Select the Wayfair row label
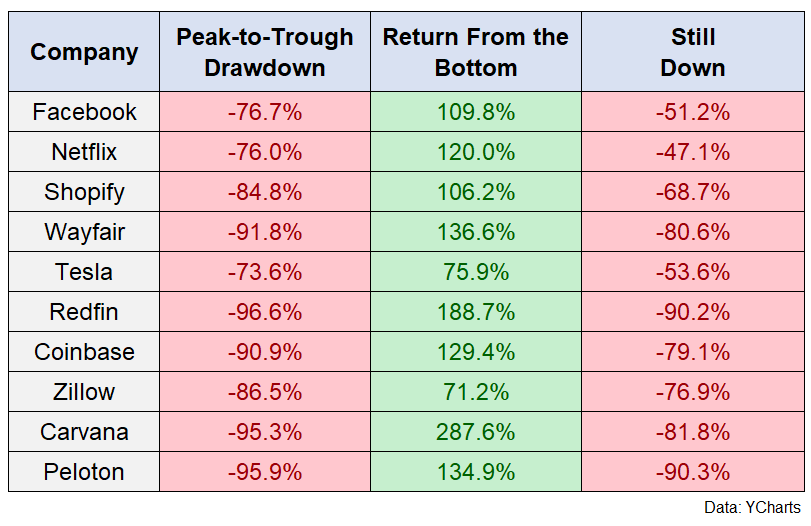This screenshot has width=811, height=526. [x=84, y=232]
